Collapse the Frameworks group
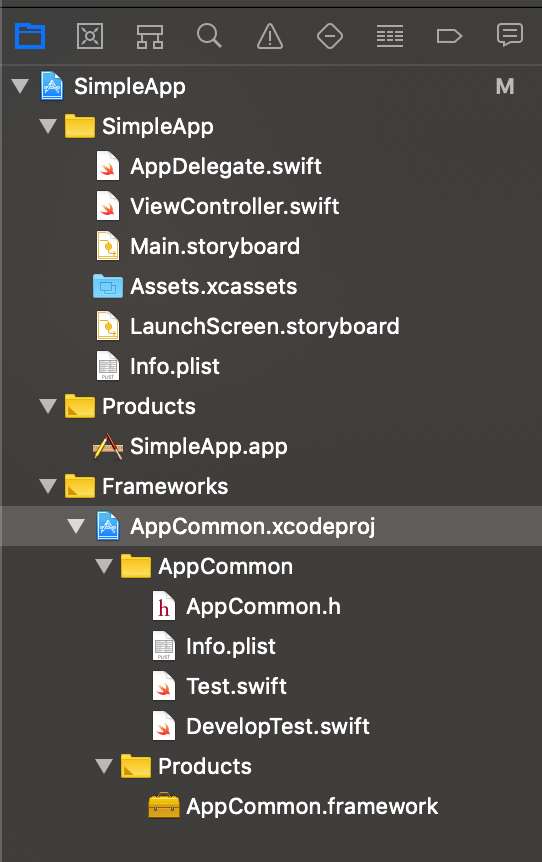 click(x=48, y=486)
